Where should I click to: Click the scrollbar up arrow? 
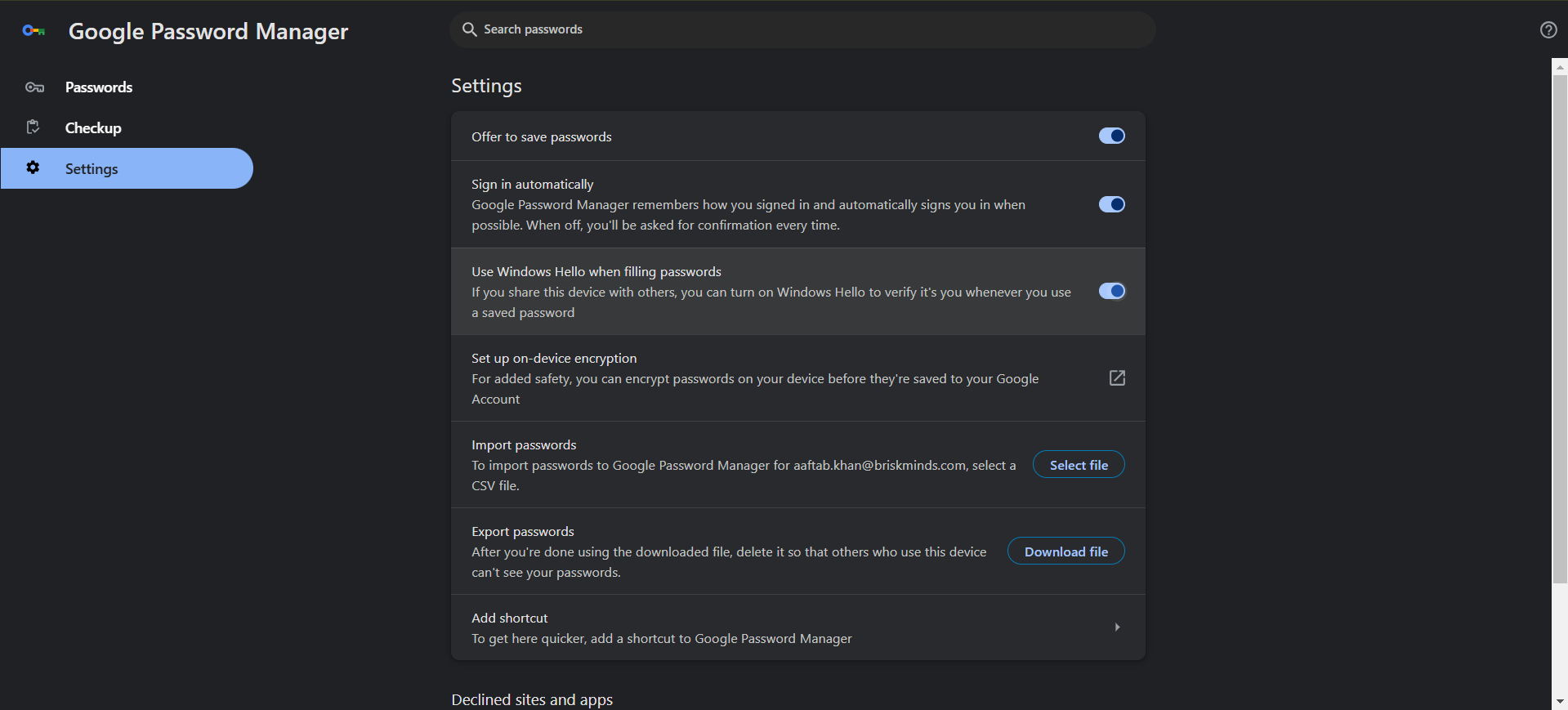[1560, 67]
